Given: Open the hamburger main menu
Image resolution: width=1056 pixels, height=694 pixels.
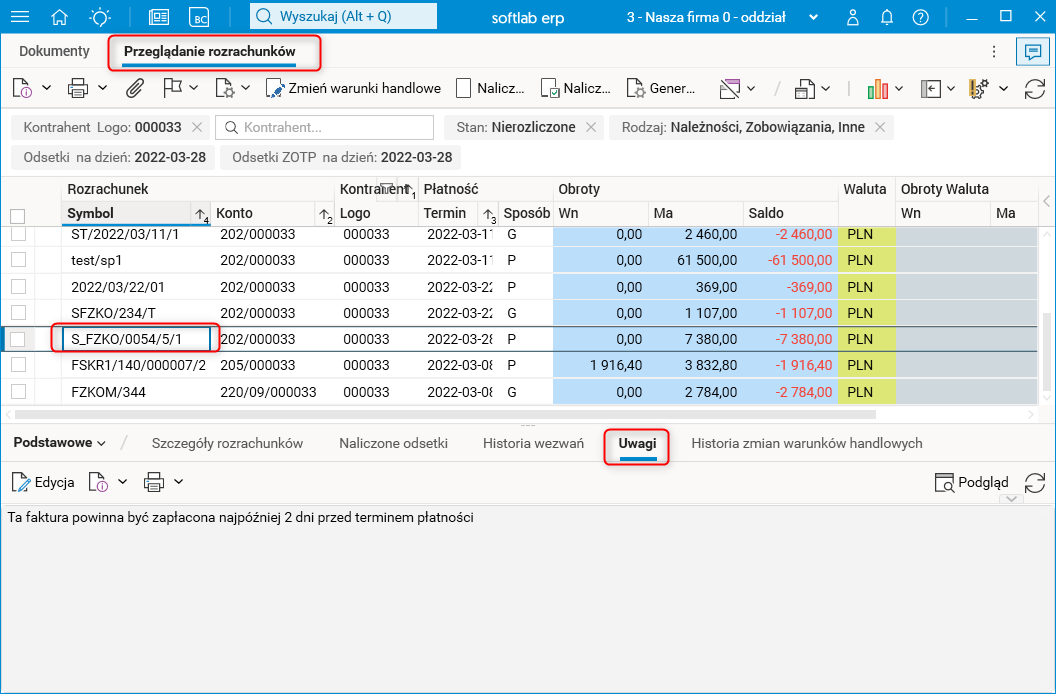Looking at the screenshot, I should click(x=19, y=17).
